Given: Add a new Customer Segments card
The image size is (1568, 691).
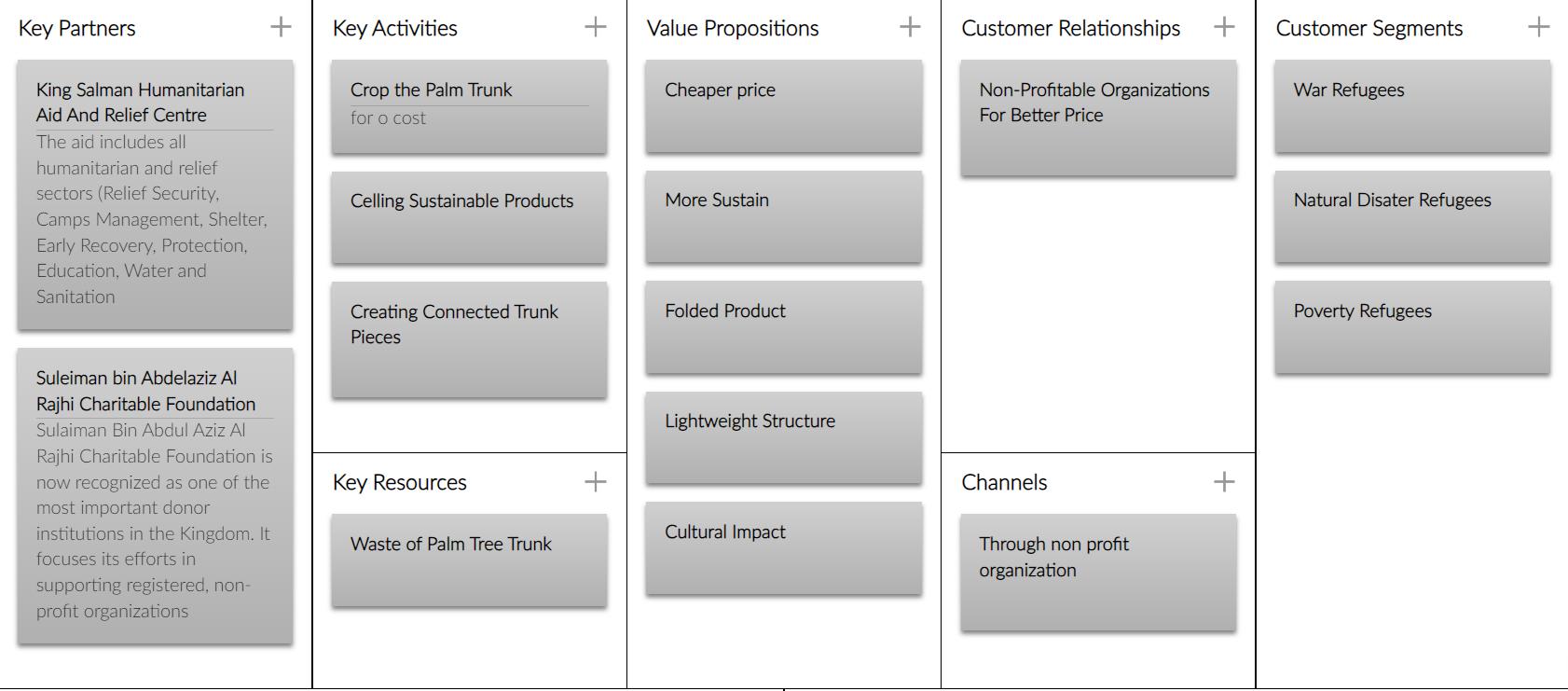Looking at the screenshot, I should [x=1538, y=27].
